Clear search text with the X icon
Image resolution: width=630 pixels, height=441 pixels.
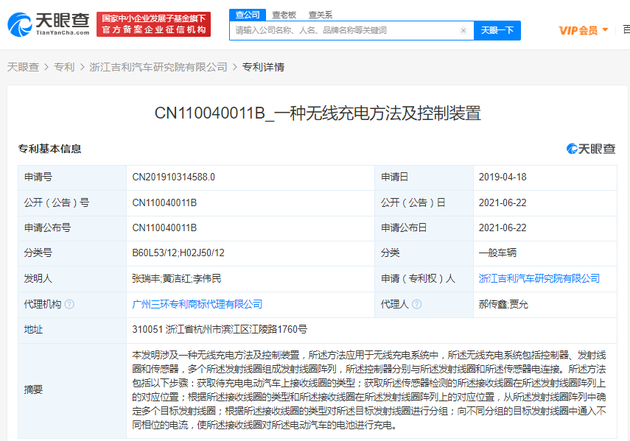coord(463,31)
